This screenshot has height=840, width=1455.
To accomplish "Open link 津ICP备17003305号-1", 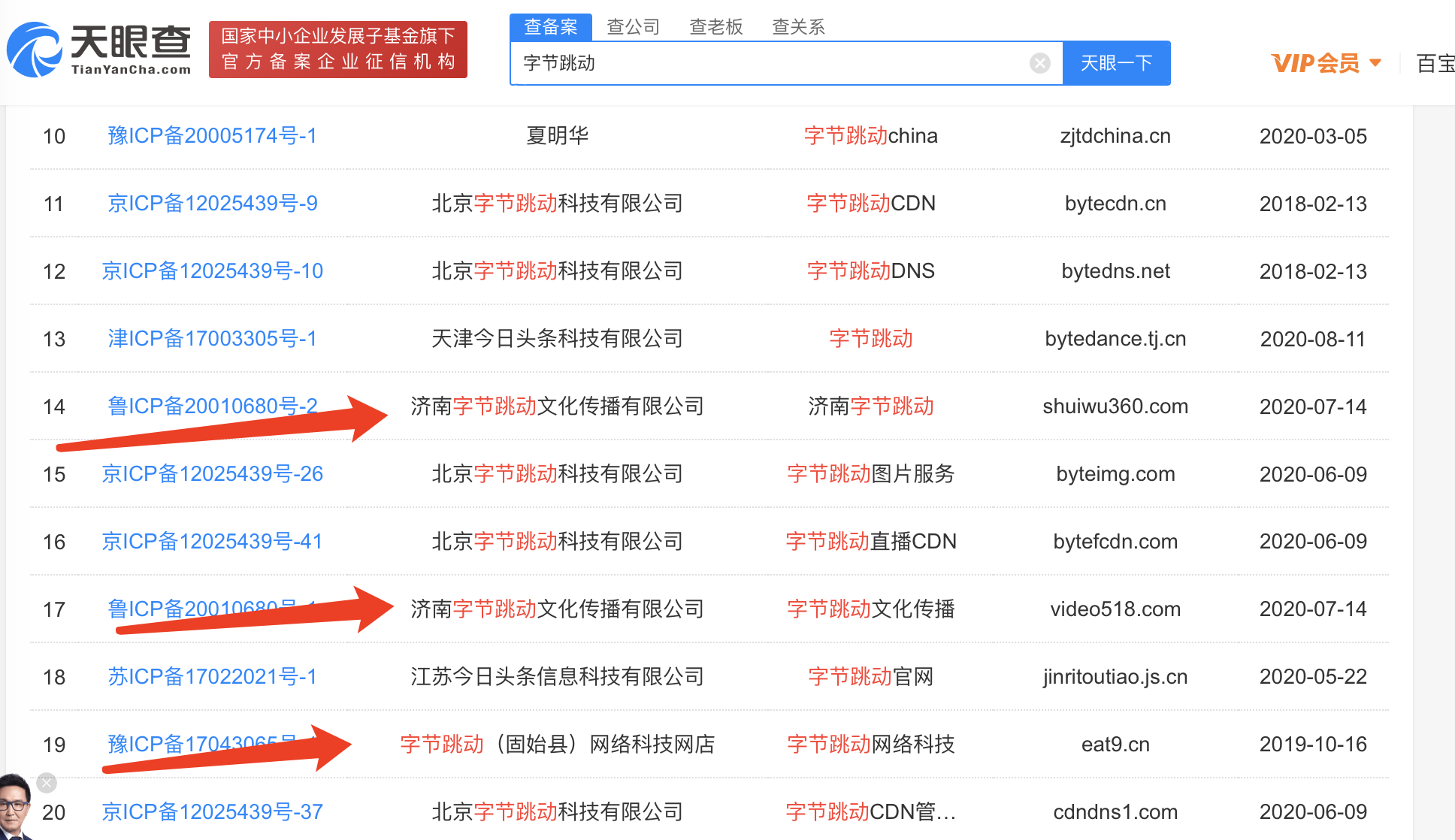I will pyautogui.click(x=212, y=339).
